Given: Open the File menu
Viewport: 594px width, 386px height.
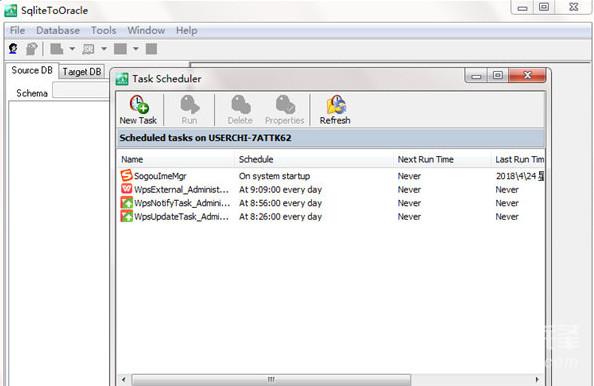Looking at the screenshot, I should [17, 30].
